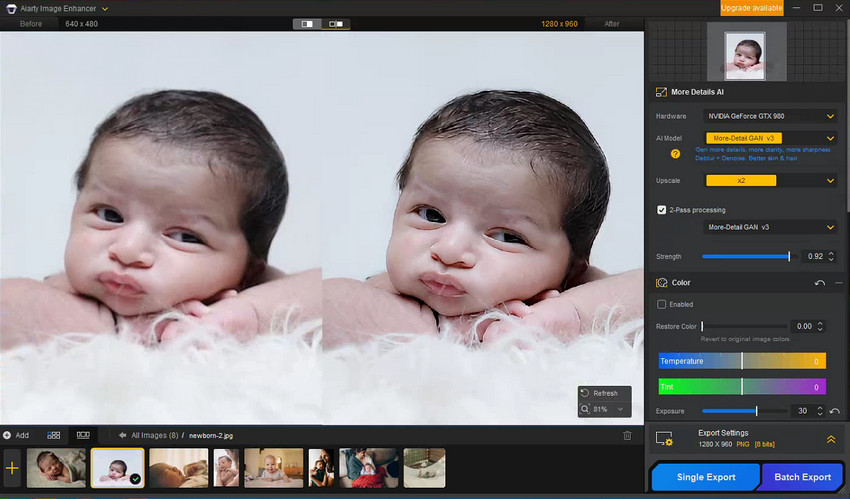The image size is (850, 499).
Task: Select the fourth narrow baby thumbnail
Action: (x=226, y=468)
